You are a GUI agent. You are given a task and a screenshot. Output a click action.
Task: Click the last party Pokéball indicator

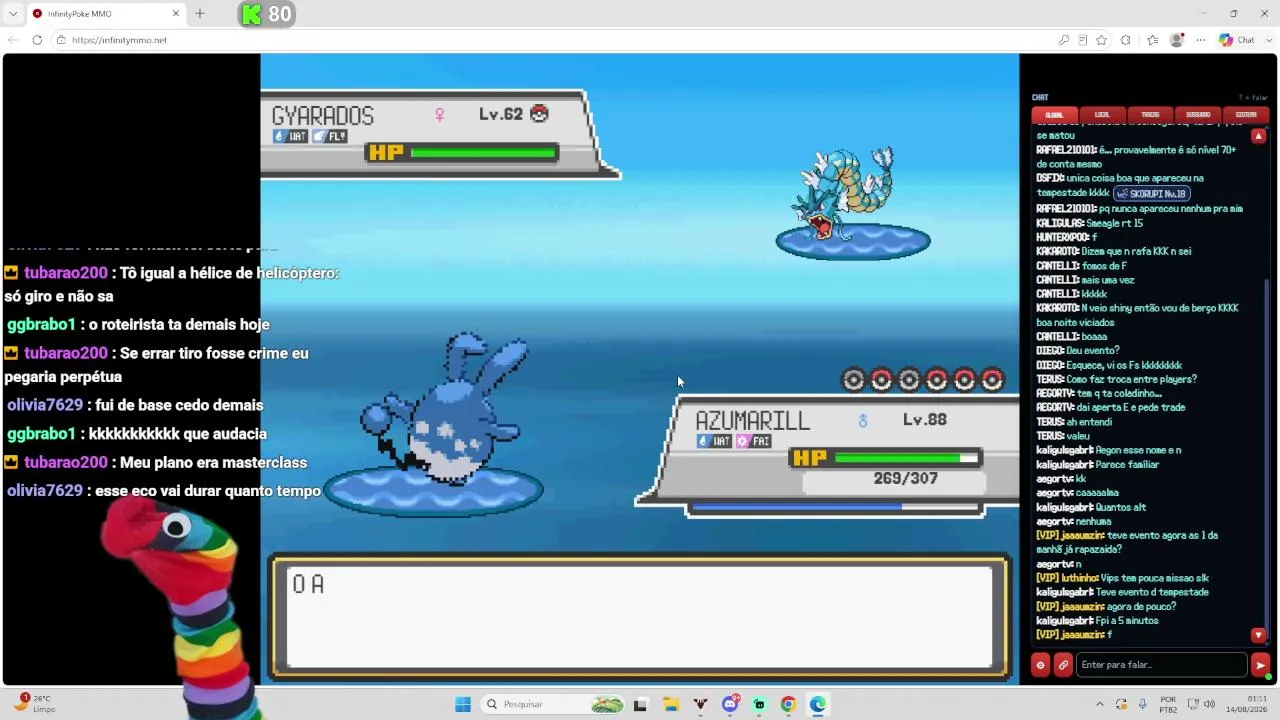(x=992, y=380)
